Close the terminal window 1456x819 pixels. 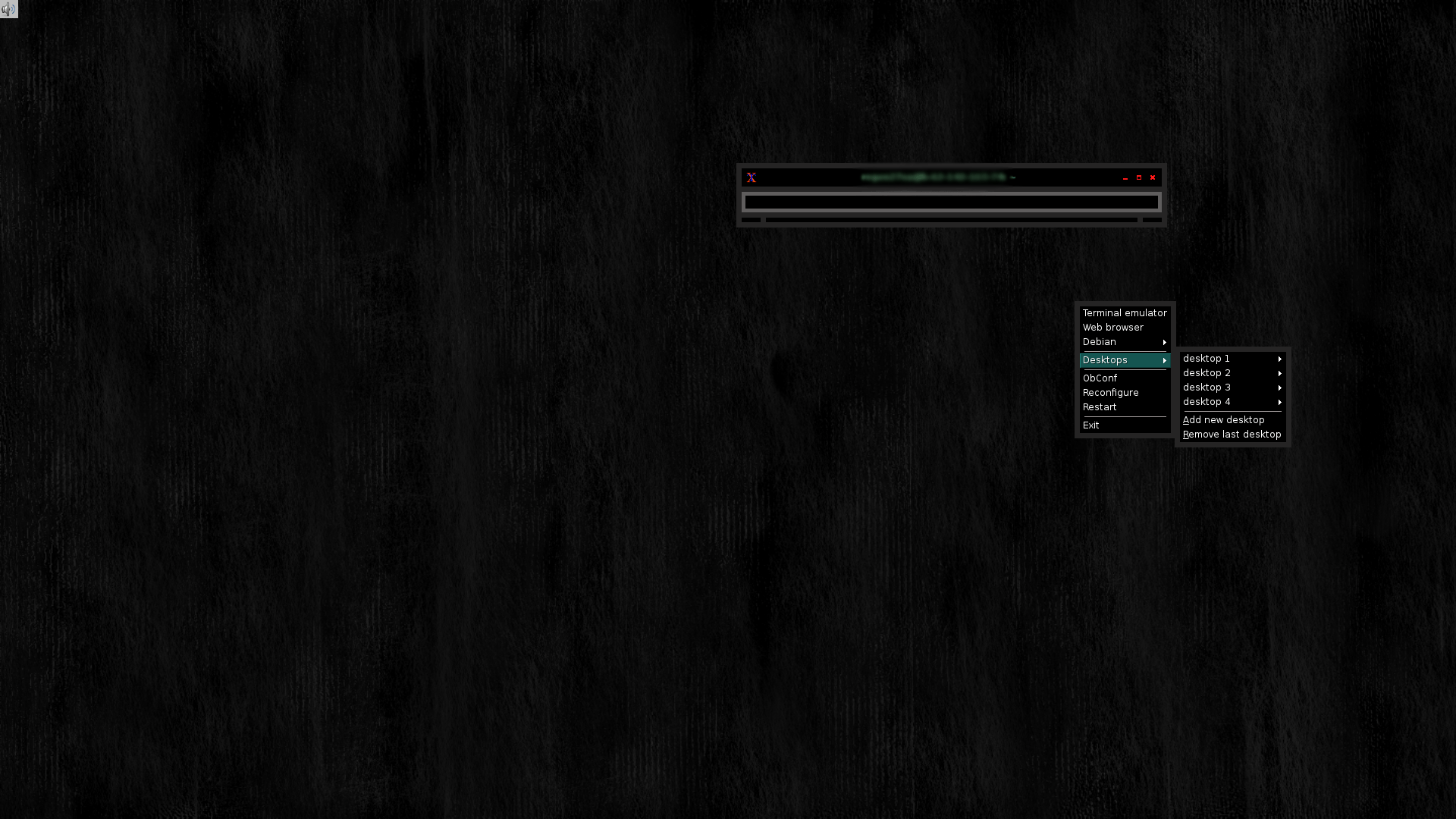1153,177
